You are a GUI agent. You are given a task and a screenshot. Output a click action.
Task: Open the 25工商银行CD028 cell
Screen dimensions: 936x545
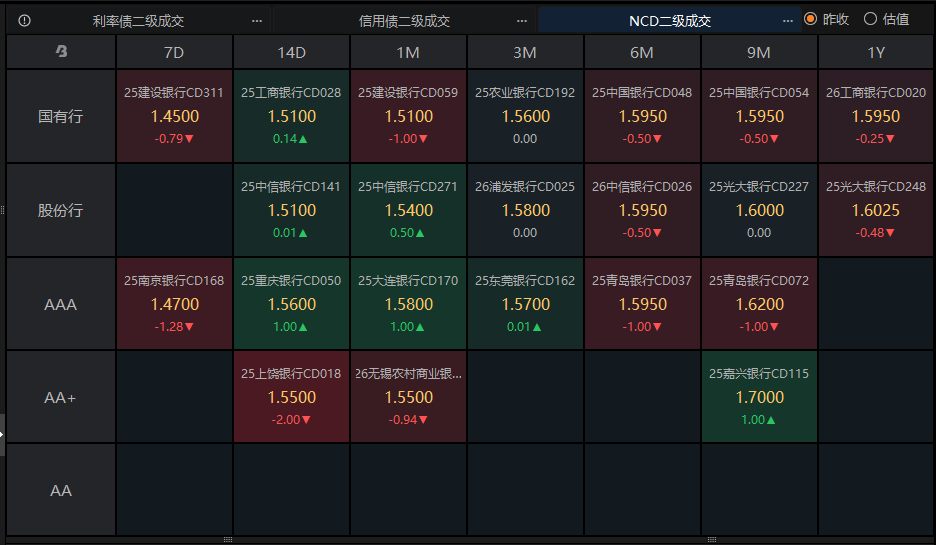[x=291, y=116]
